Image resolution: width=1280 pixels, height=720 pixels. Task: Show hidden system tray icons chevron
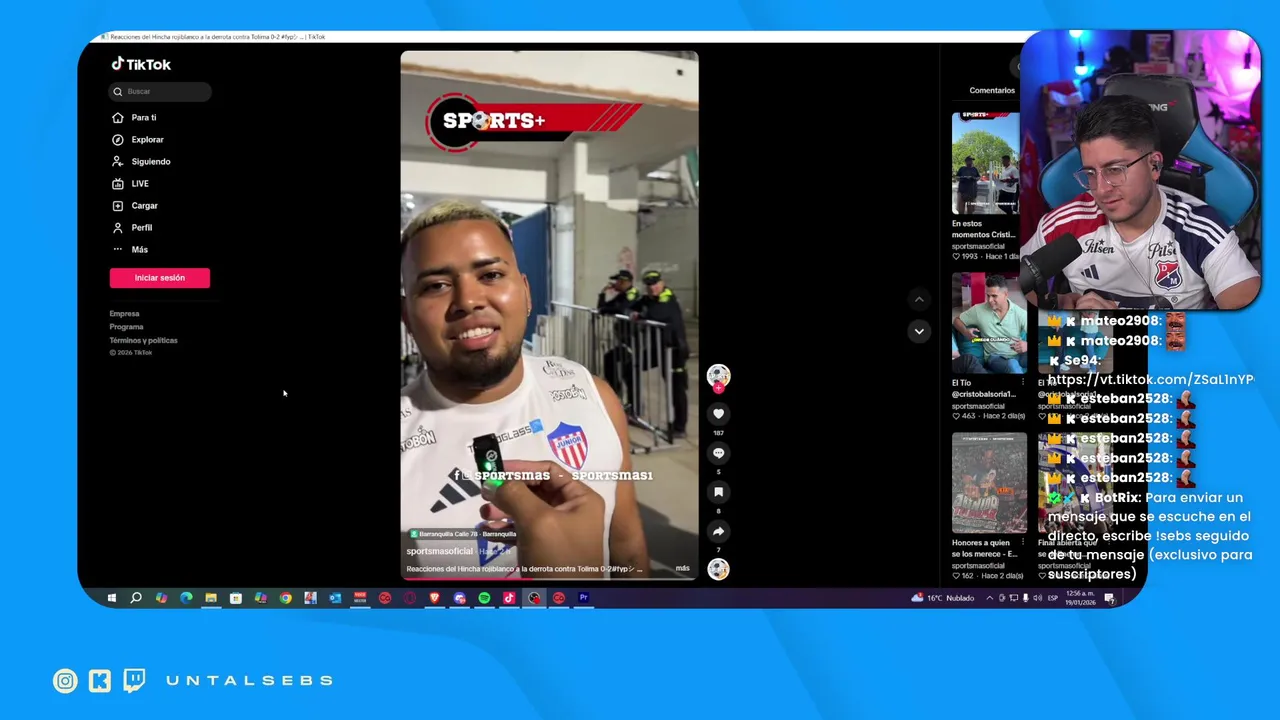(x=990, y=598)
